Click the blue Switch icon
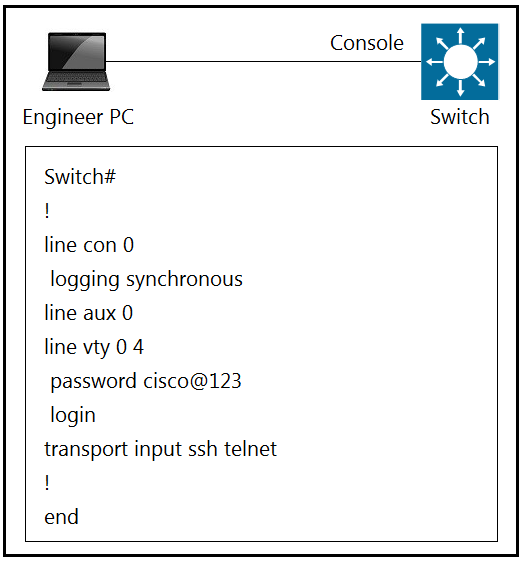The height and width of the screenshot is (561, 522). click(x=460, y=62)
